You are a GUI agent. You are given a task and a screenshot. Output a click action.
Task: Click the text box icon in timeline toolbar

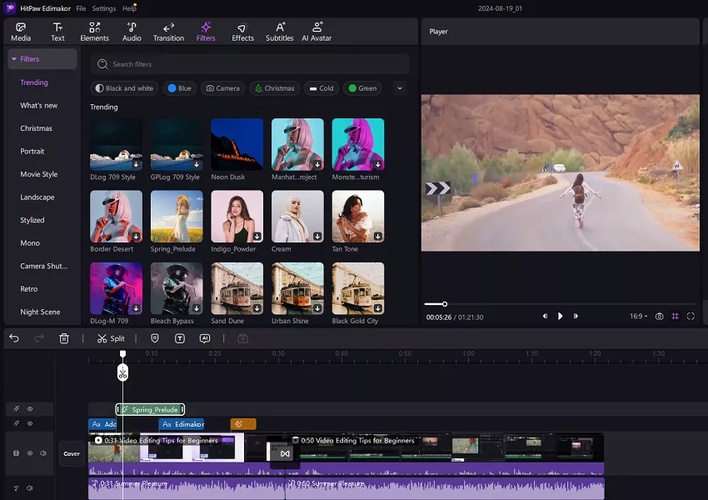tap(180, 338)
